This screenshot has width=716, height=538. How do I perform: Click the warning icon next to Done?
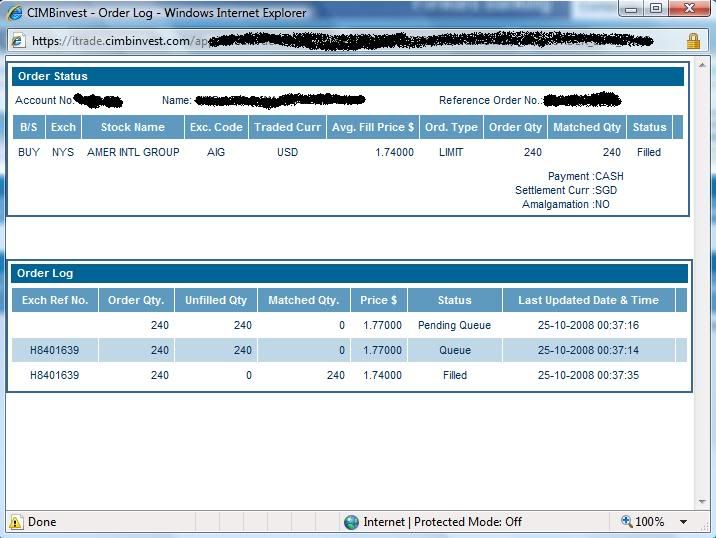click(x=16, y=522)
